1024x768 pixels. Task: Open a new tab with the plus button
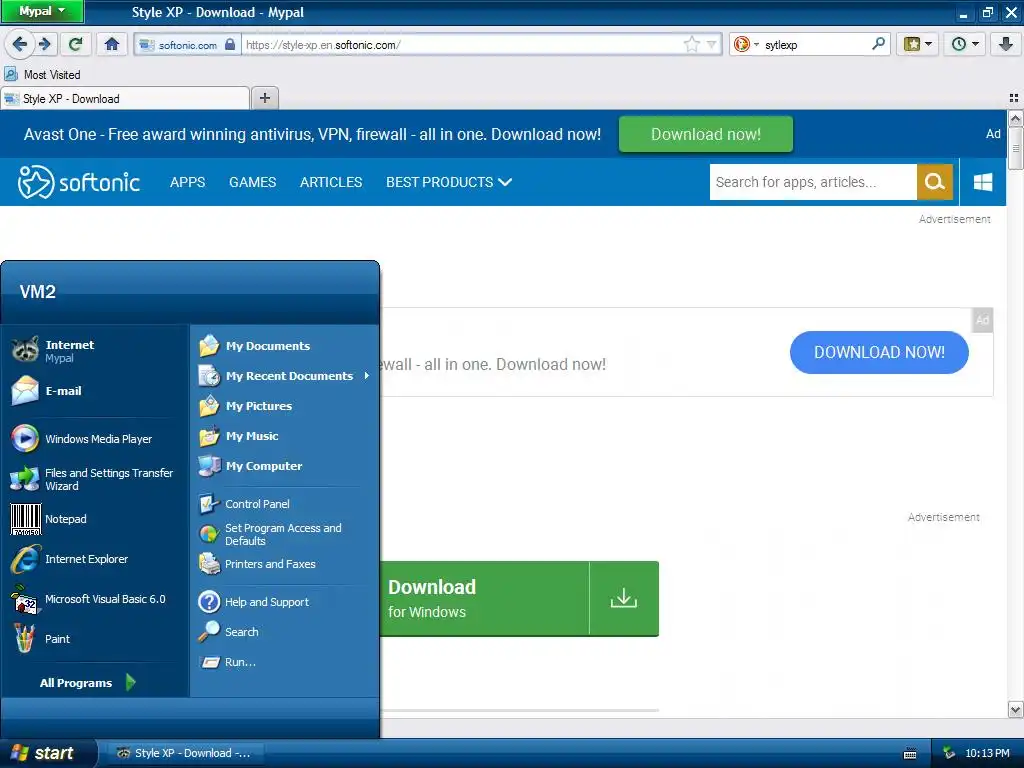point(264,98)
